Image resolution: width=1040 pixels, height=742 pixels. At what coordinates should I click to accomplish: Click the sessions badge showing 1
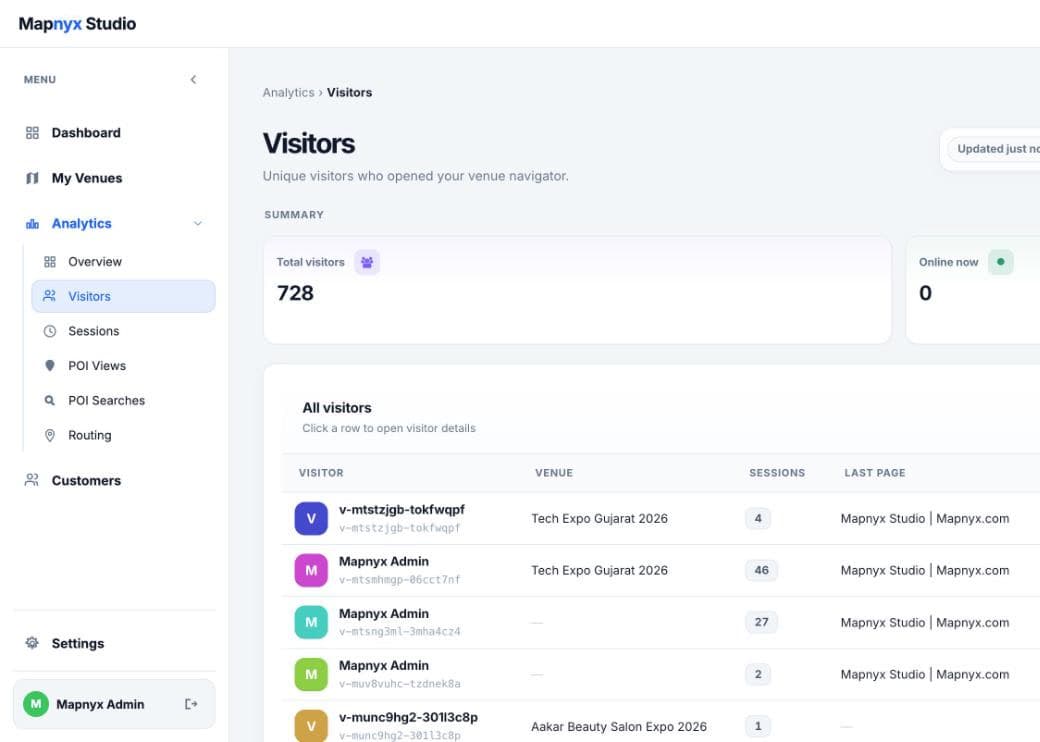point(758,726)
